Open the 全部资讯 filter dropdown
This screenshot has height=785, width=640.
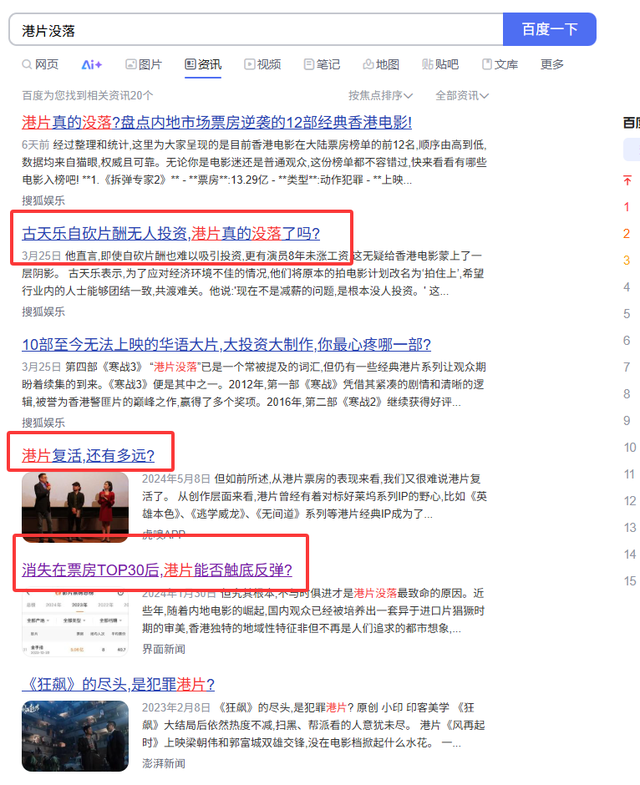462,95
